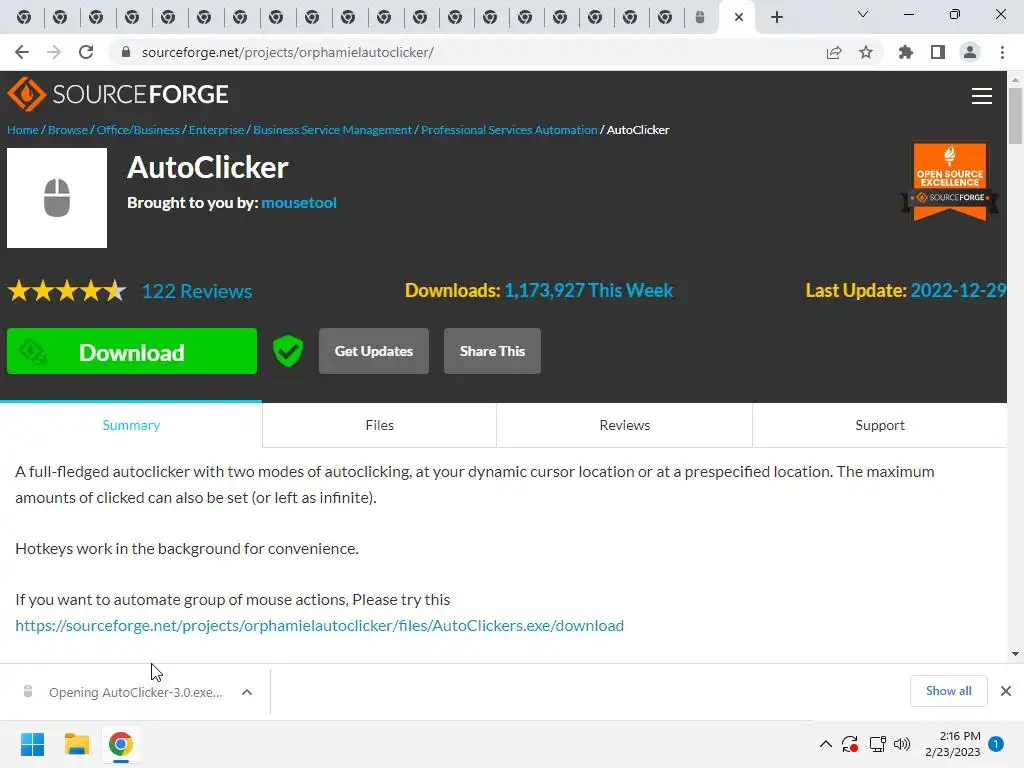The width and height of the screenshot is (1024, 768).
Task: Click the green security shield checkmark
Action: (x=288, y=351)
